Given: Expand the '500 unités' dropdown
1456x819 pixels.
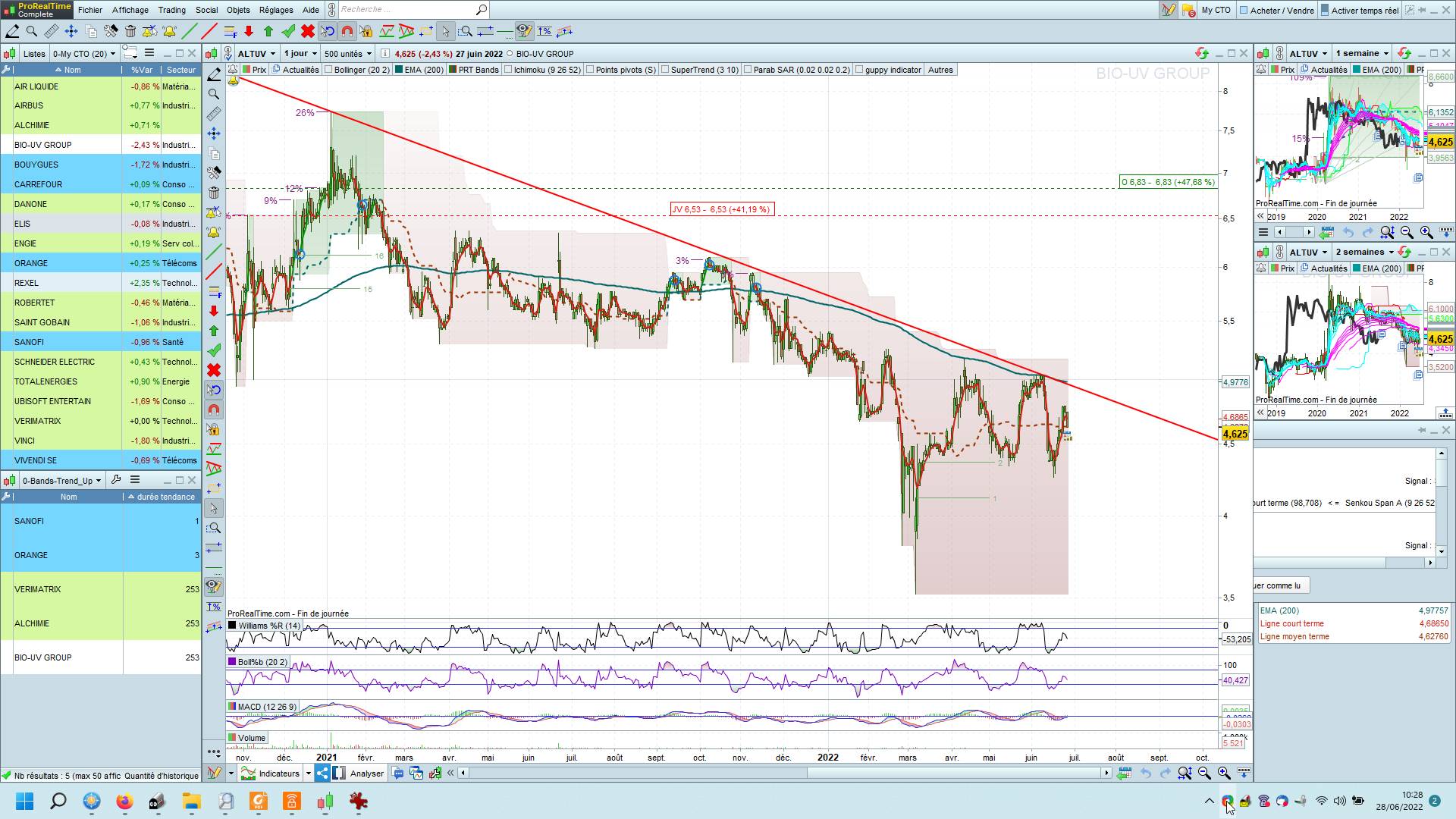Looking at the screenshot, I should pyautogui.click(x=348, y=54).
